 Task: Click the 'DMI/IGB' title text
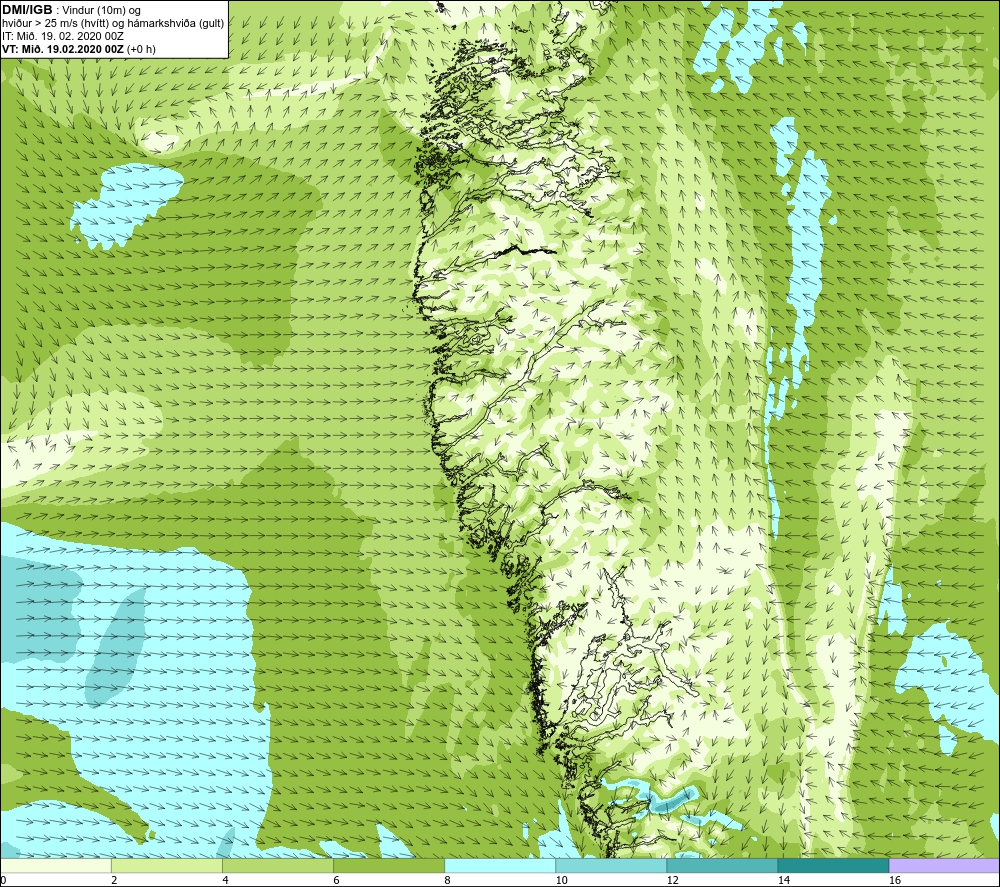27,10
